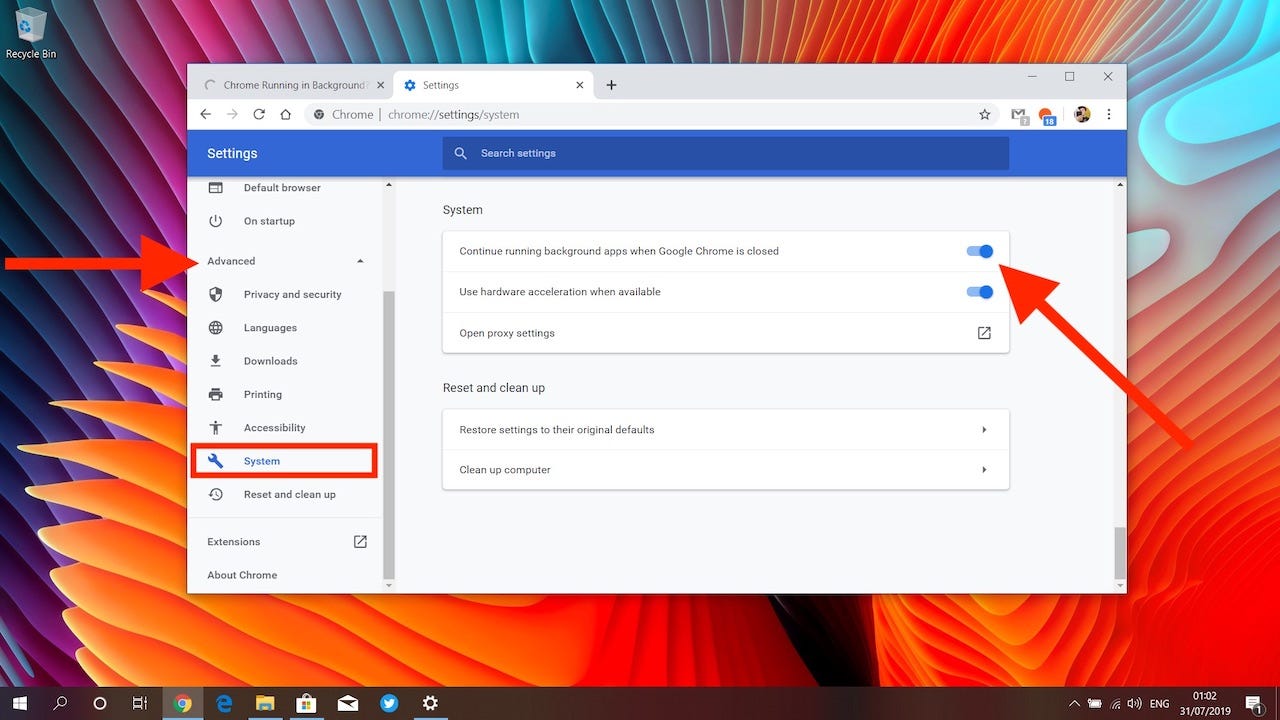Click inside the Search settings field
Screen dimensions: 1280x720
pyautogui.click(x=726, y=153)
